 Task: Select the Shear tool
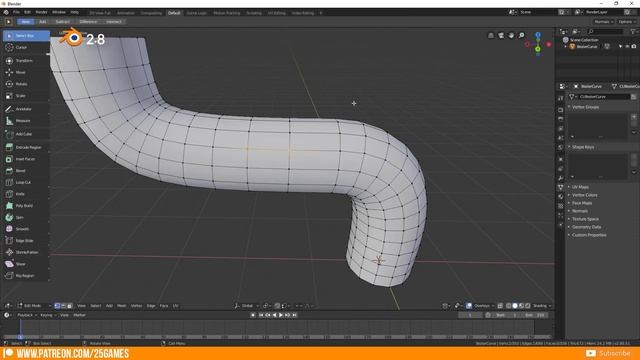tap(26, 264)
